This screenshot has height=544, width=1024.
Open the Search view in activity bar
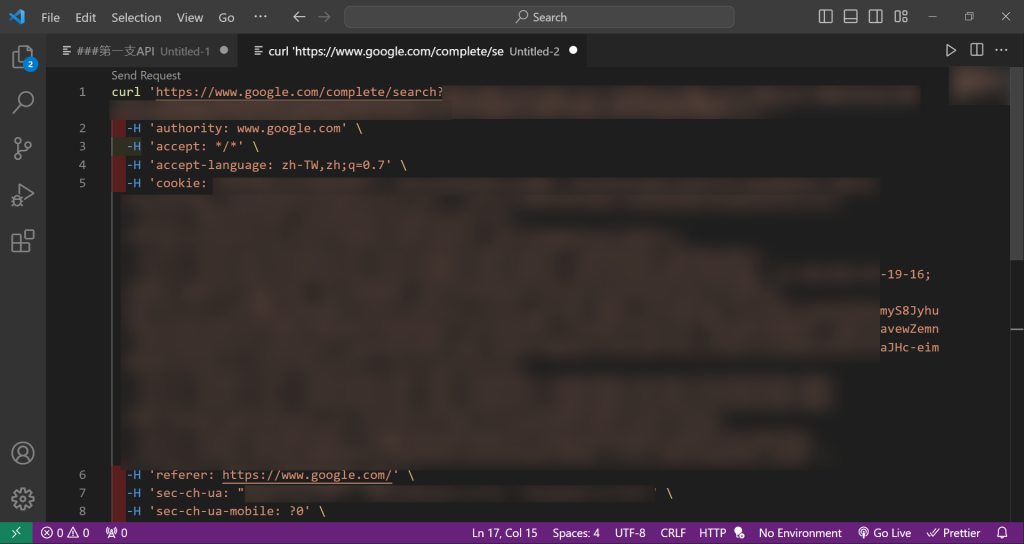[x=23, y=103]
